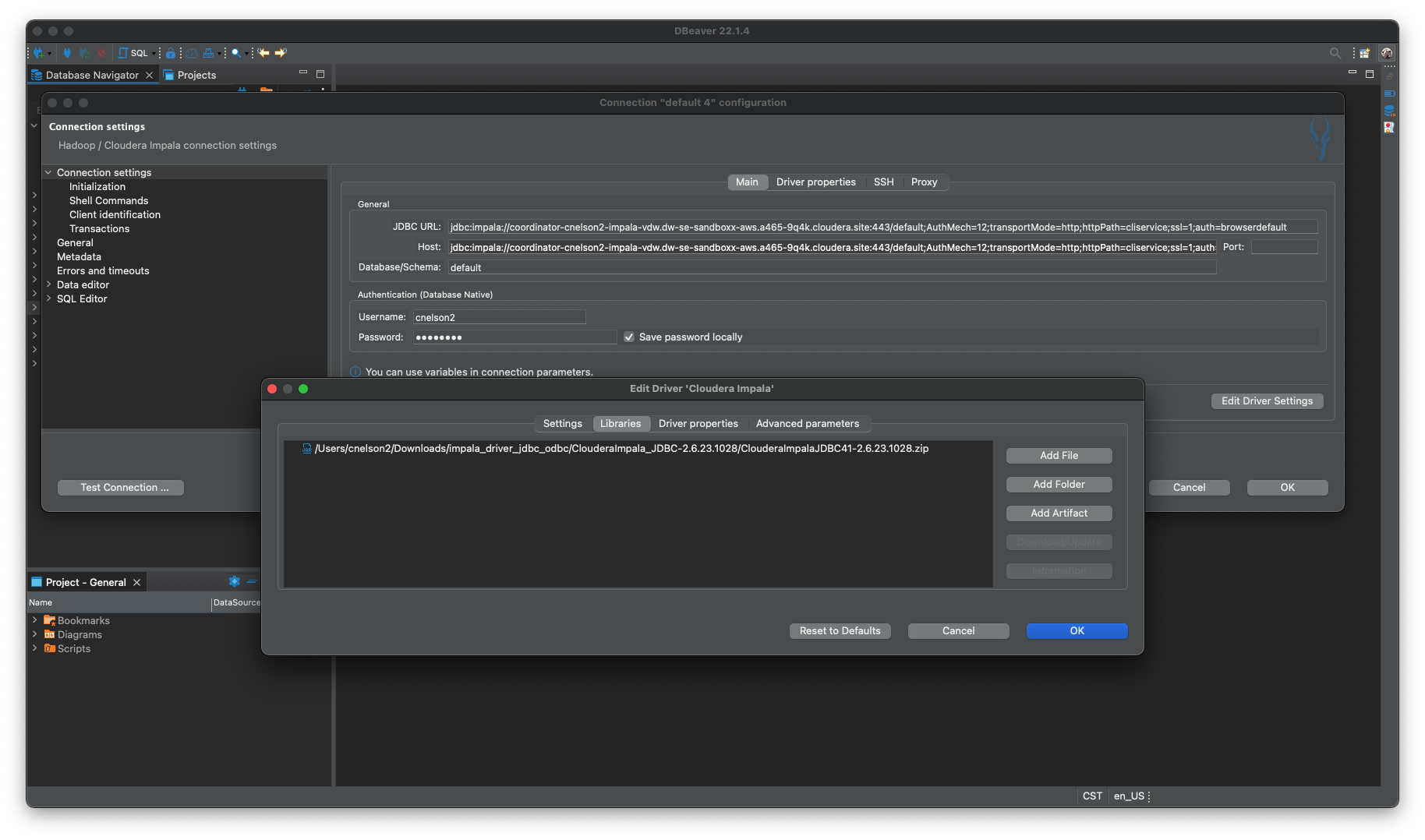Click the blue battery icon in right sidebar
This screenshot has width=1425, height=840.
click(1389, 94)
